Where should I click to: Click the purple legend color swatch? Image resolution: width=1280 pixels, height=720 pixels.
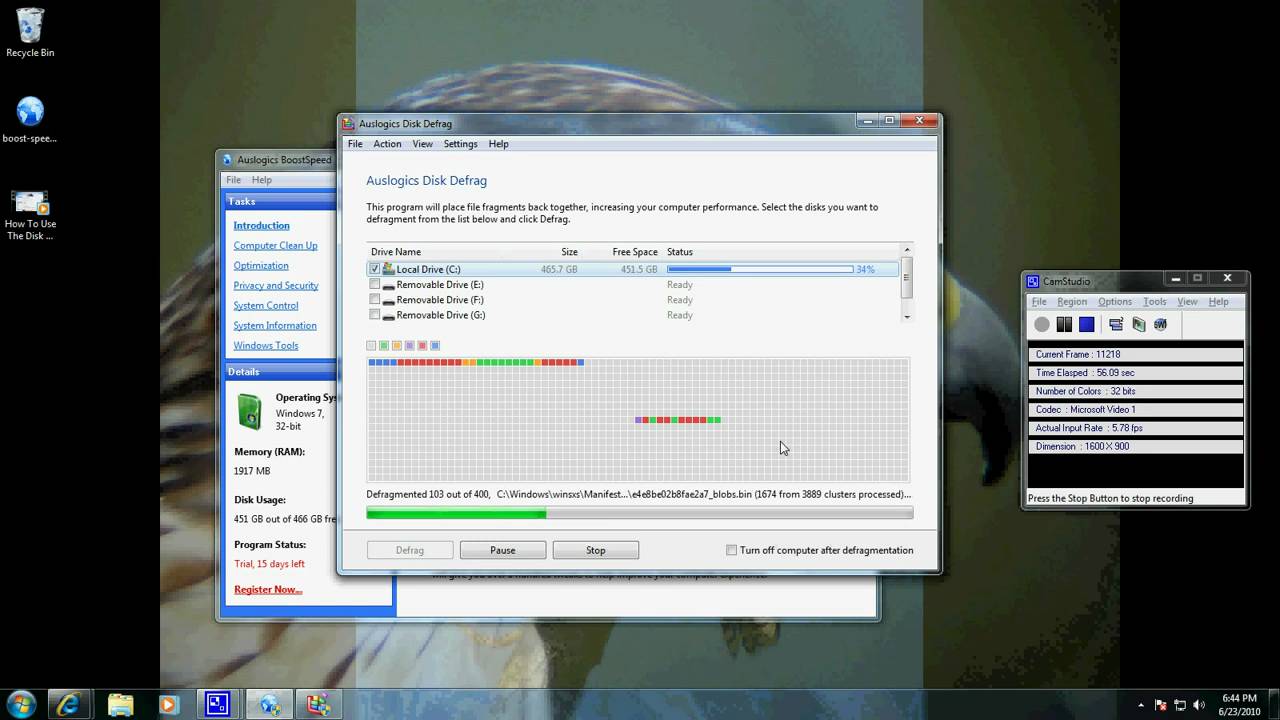(x=409, y=346)
